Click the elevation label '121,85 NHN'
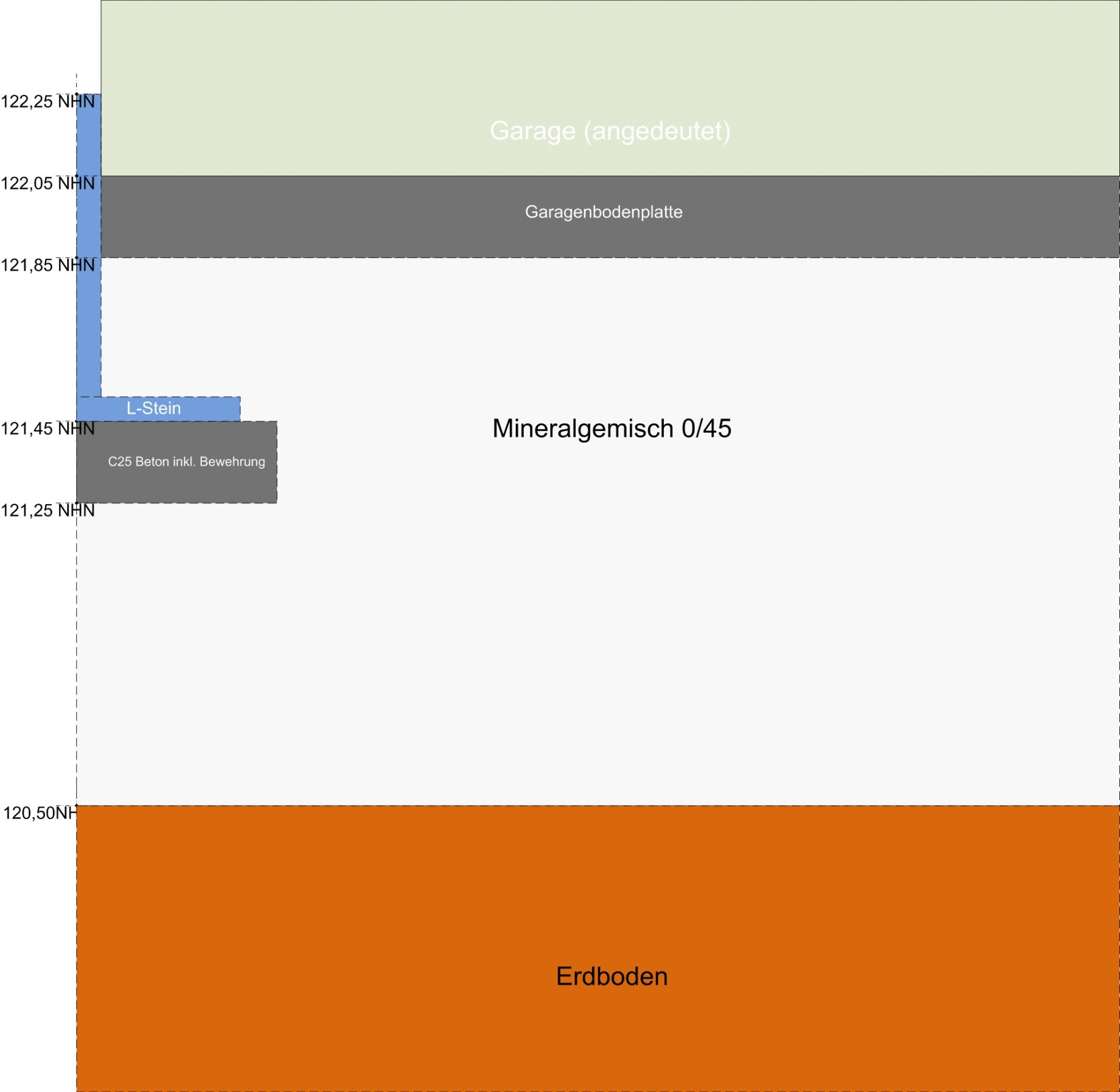Screen dimensions: 1120x1092 click(48, 265)
